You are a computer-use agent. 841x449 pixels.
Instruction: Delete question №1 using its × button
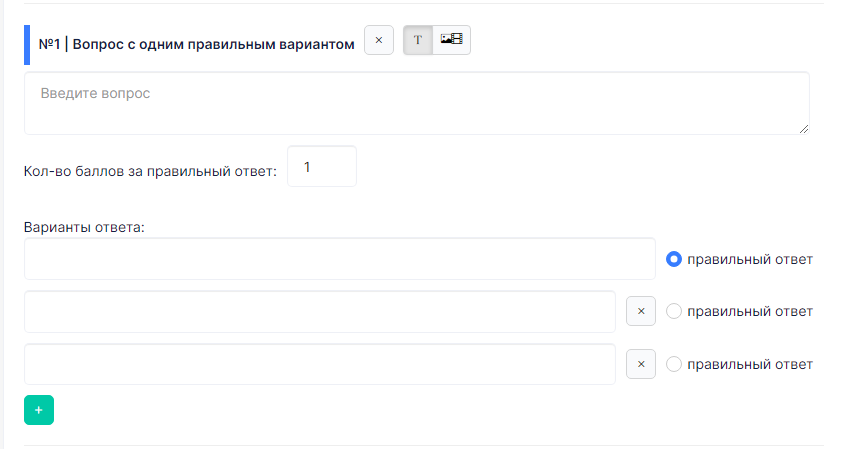click(x=379, y=40)
